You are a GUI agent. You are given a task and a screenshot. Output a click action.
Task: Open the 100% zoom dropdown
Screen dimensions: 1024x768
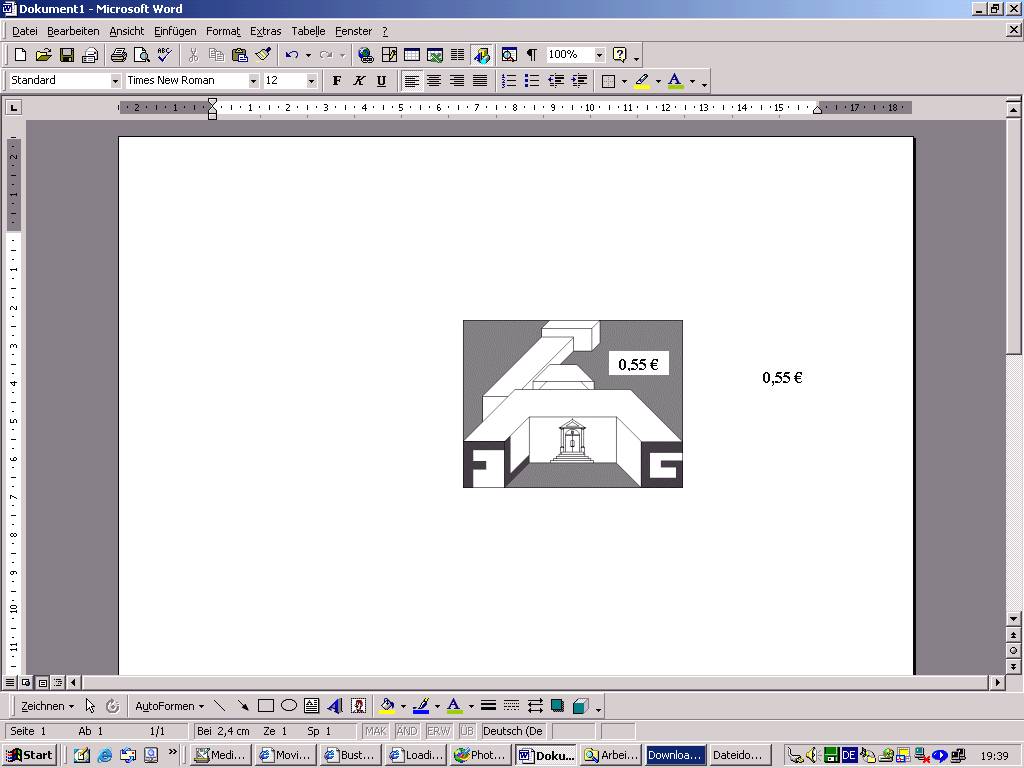[x=599, y=55]
